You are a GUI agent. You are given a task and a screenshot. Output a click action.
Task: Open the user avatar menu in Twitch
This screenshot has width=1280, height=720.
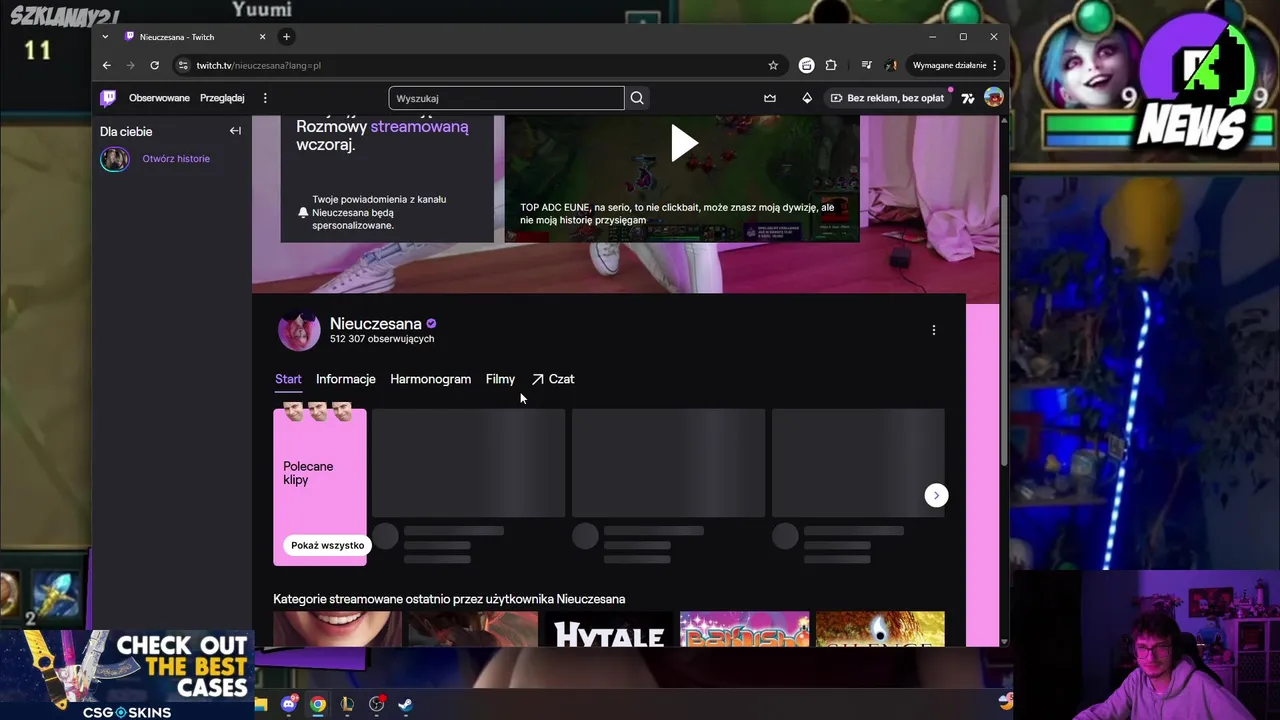(993, 97)
